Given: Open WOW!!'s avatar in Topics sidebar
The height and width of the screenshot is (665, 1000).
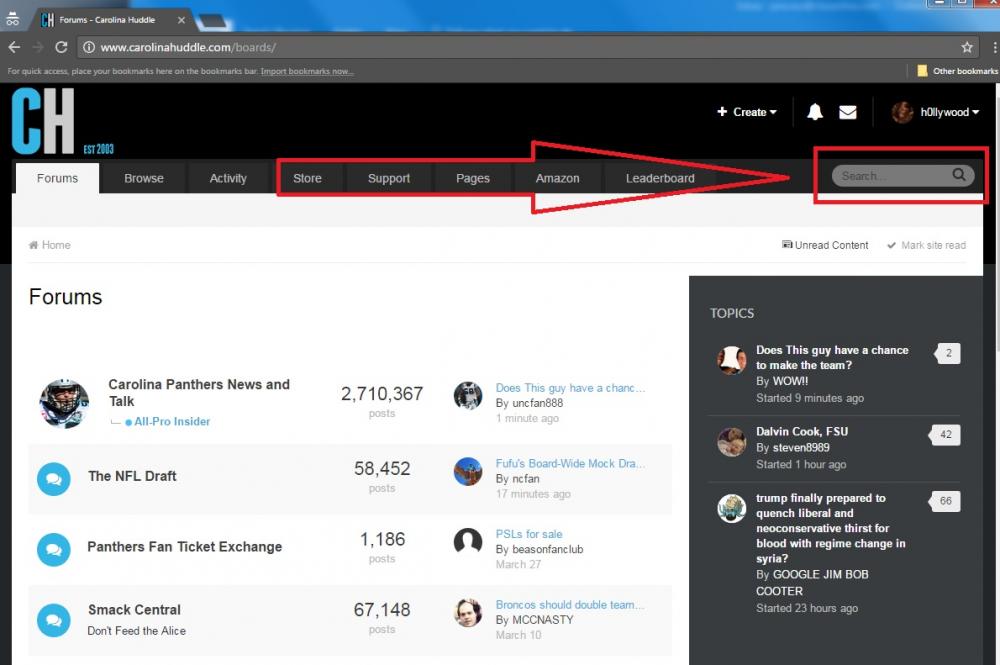Looking at the screenshot, I should [732, 360].
